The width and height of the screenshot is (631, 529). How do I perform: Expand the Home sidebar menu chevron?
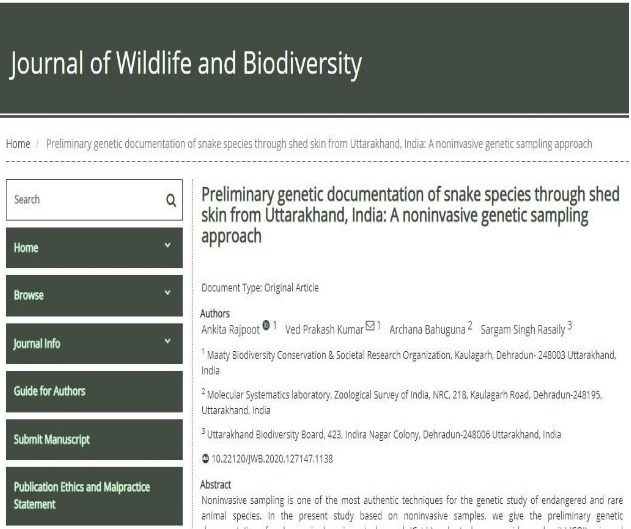pos(168,247)
